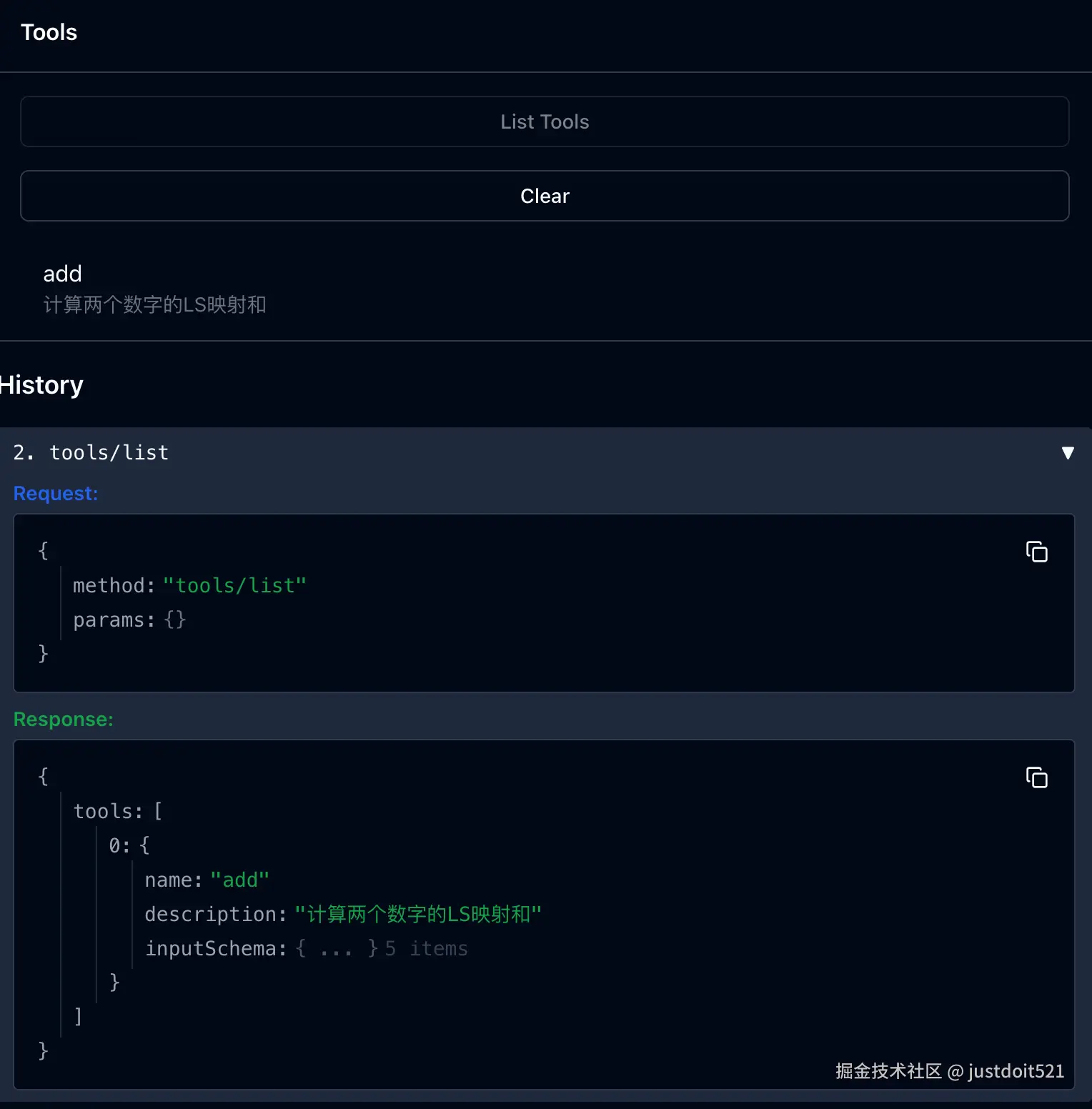Viewport: 1092px width, 1109px height.
Task: Copy the request JSON to clipboard
Action: coord(1036,552)
